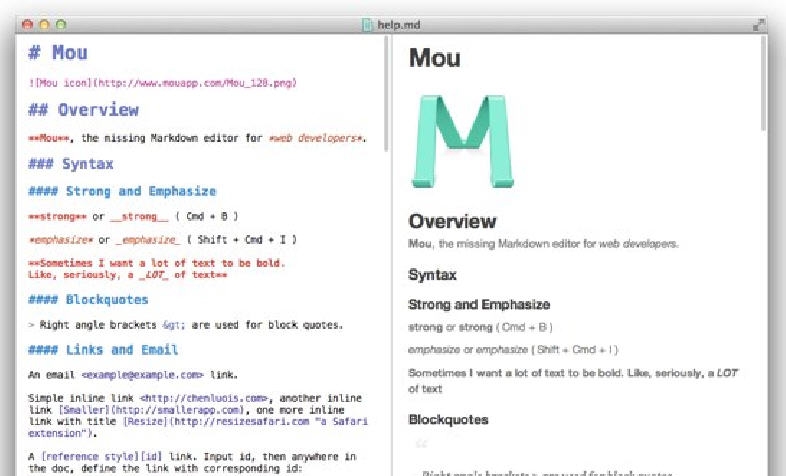Click the '#### Links and Email' editor heading

(x=103, y=350)
